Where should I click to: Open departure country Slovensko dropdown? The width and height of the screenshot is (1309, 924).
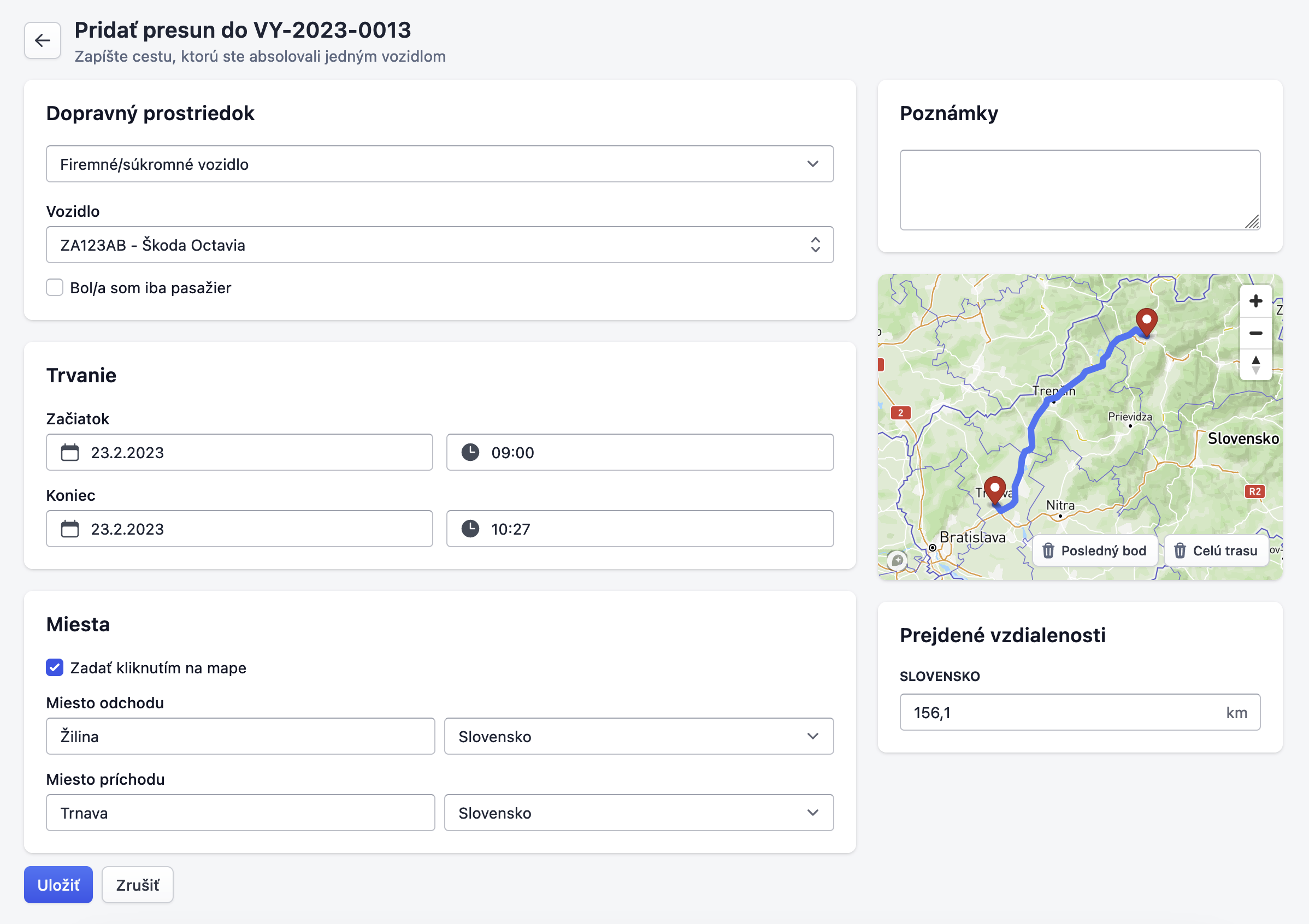(639, 736)
